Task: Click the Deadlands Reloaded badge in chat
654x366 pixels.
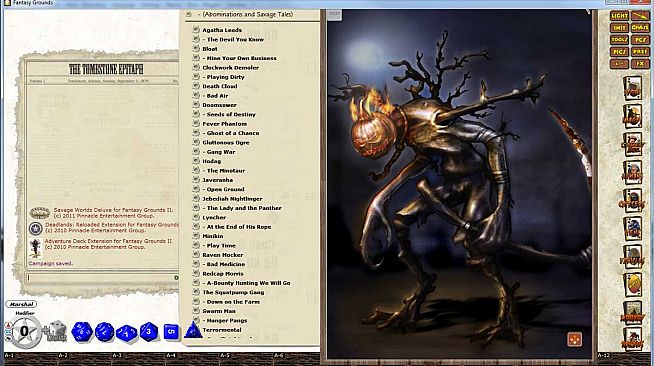Action: [35, 228]
